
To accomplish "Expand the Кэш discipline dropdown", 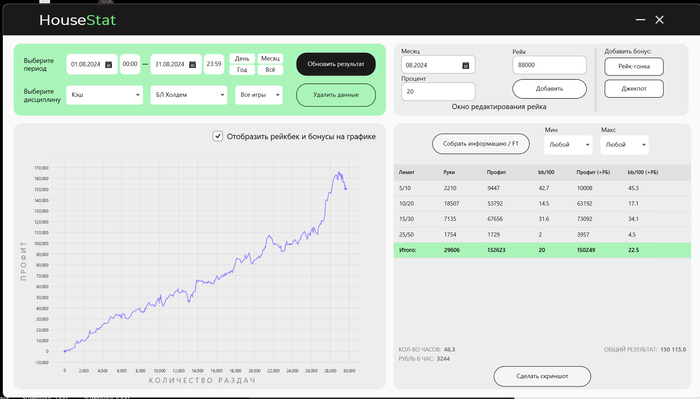I will (104, 95).
